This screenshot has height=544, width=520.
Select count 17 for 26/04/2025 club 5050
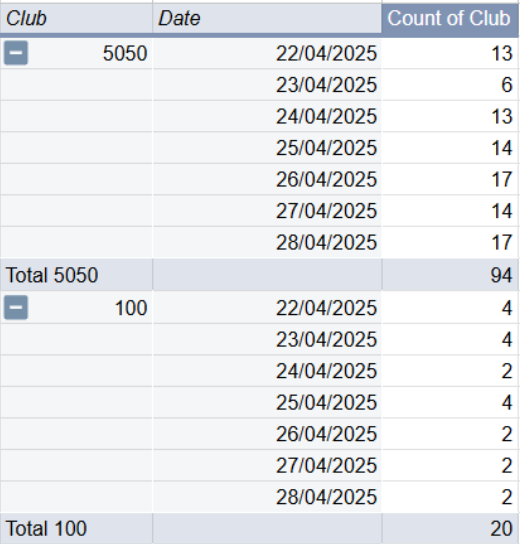point(450,179)
